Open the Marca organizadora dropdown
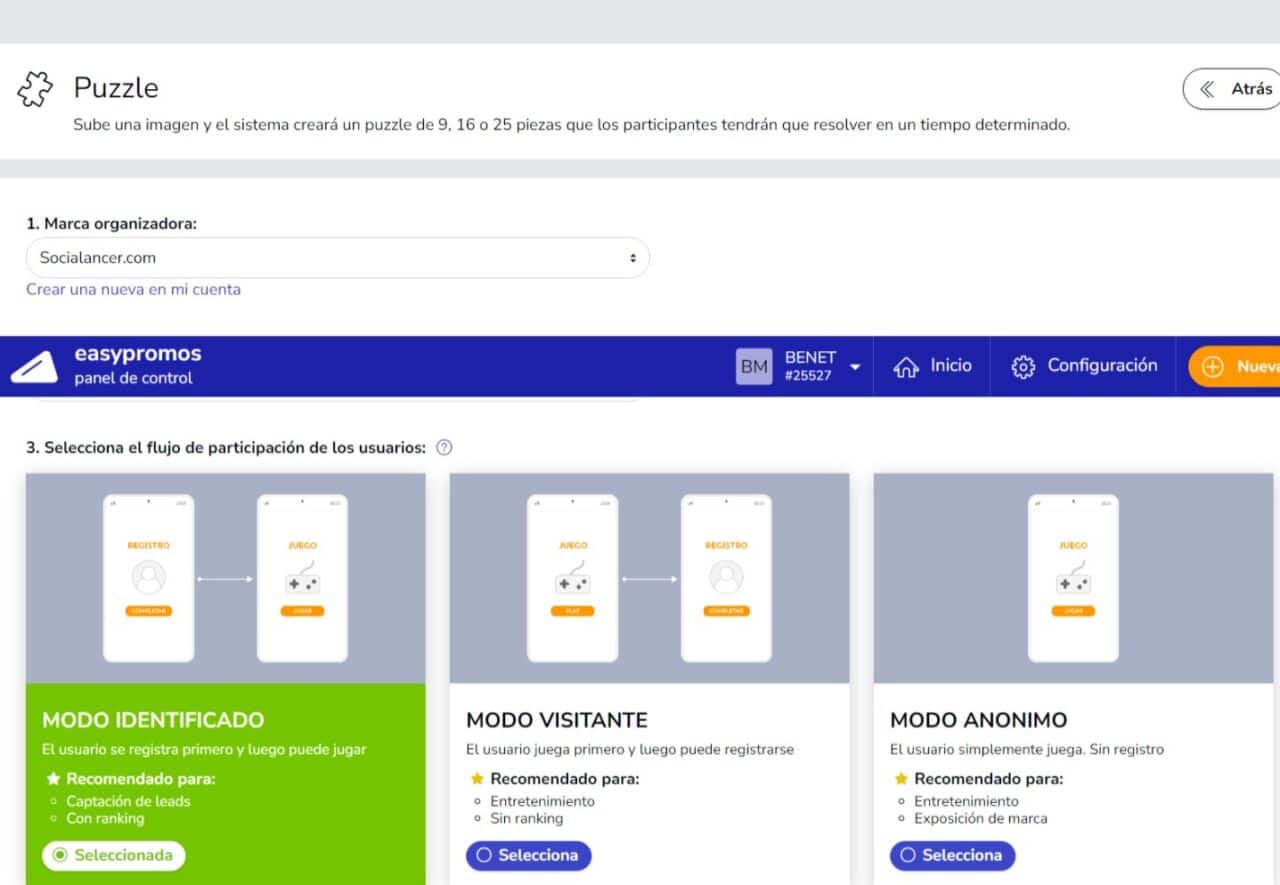 337,258
